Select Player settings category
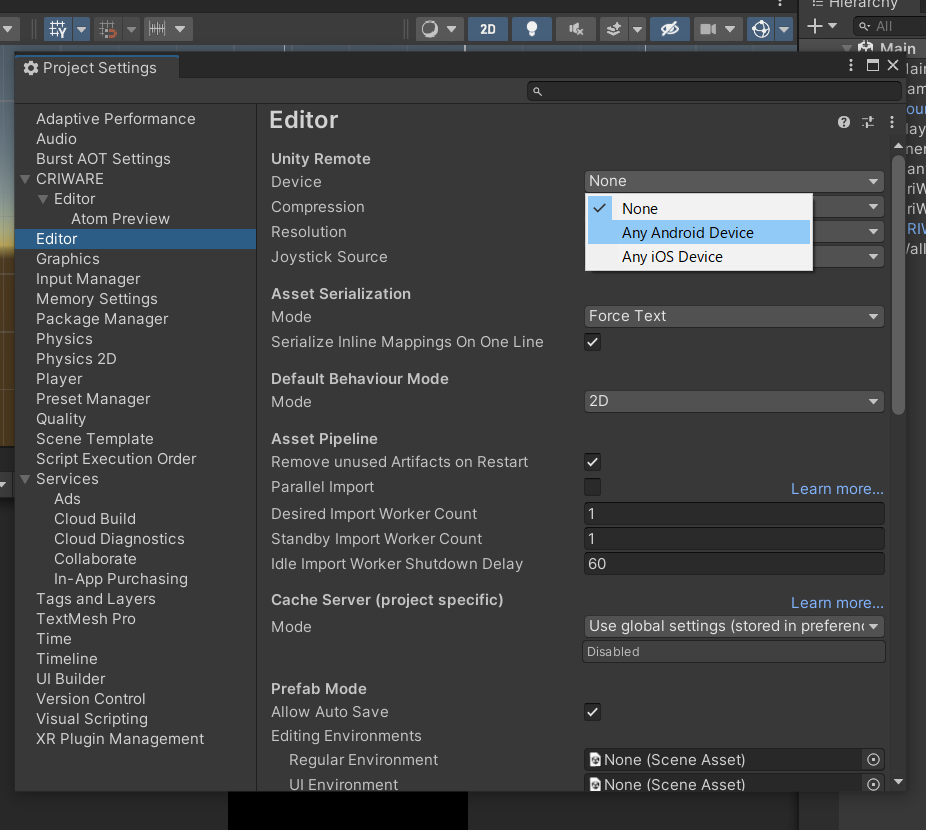This screenshot has width=926, height=830. click(59, 379)
